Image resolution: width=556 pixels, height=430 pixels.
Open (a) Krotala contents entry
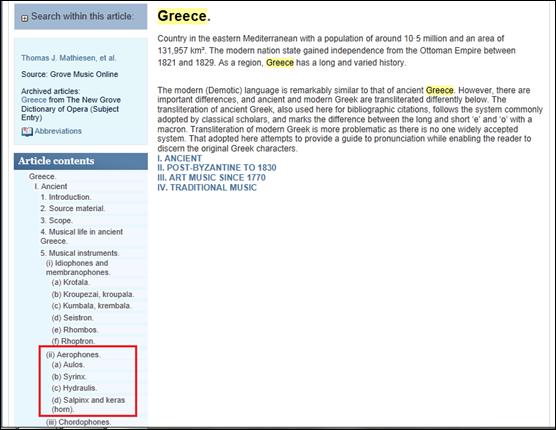coord(71,282)
